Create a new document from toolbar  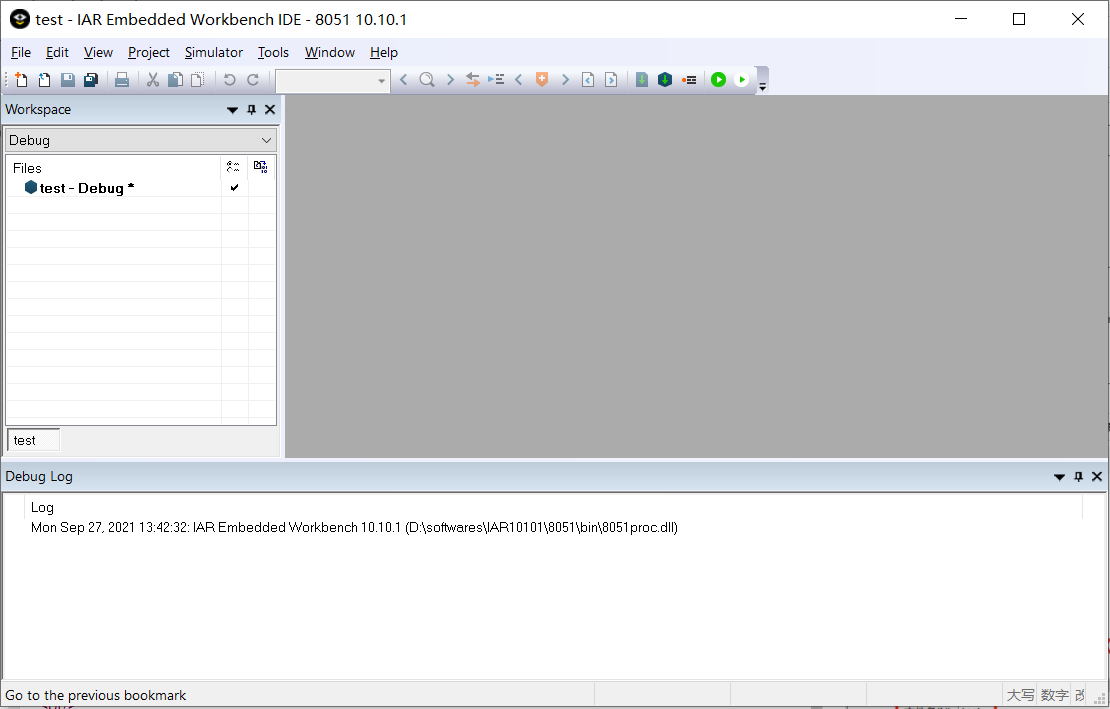coord(21,80)
